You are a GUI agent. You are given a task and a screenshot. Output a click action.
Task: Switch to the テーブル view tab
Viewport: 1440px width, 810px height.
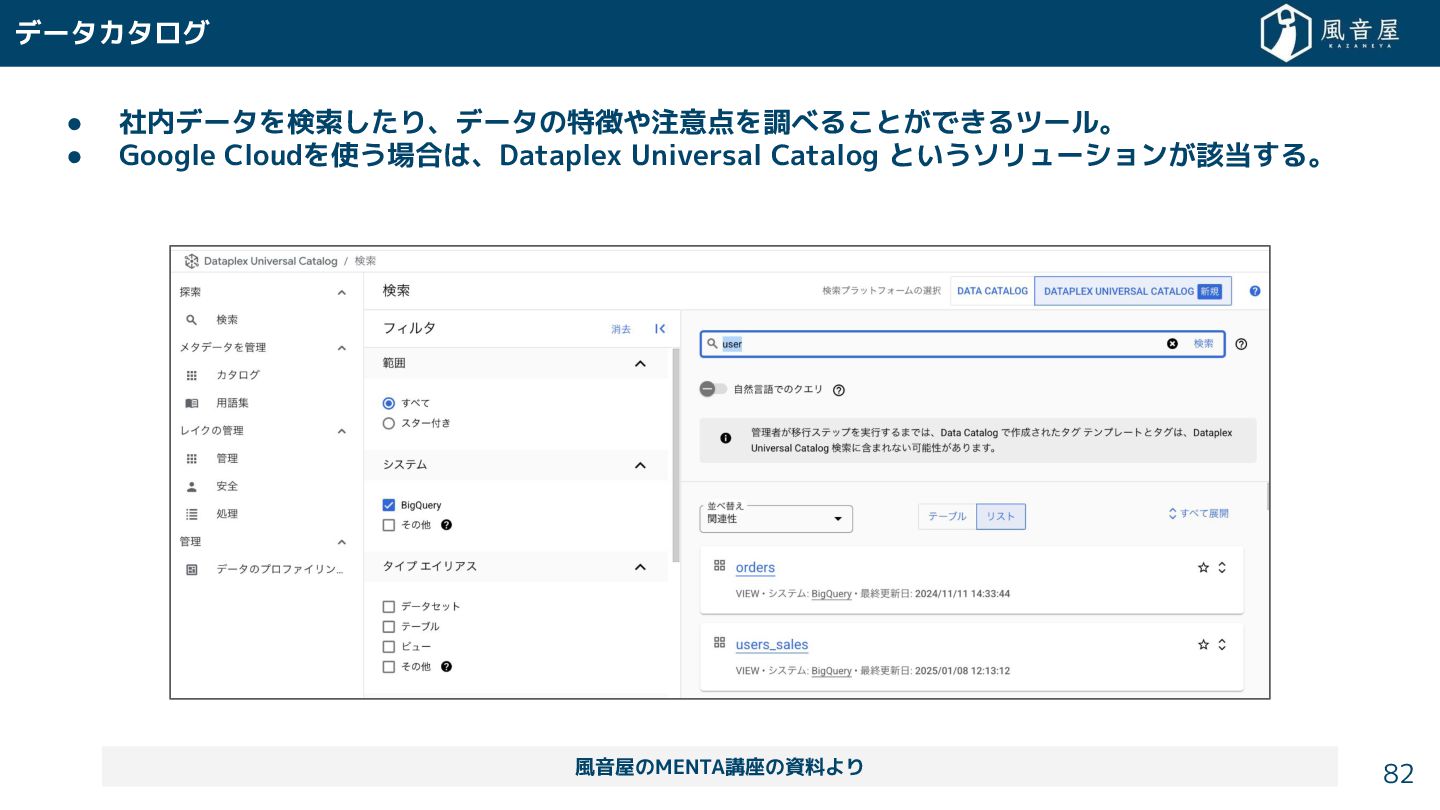(947, 517)
